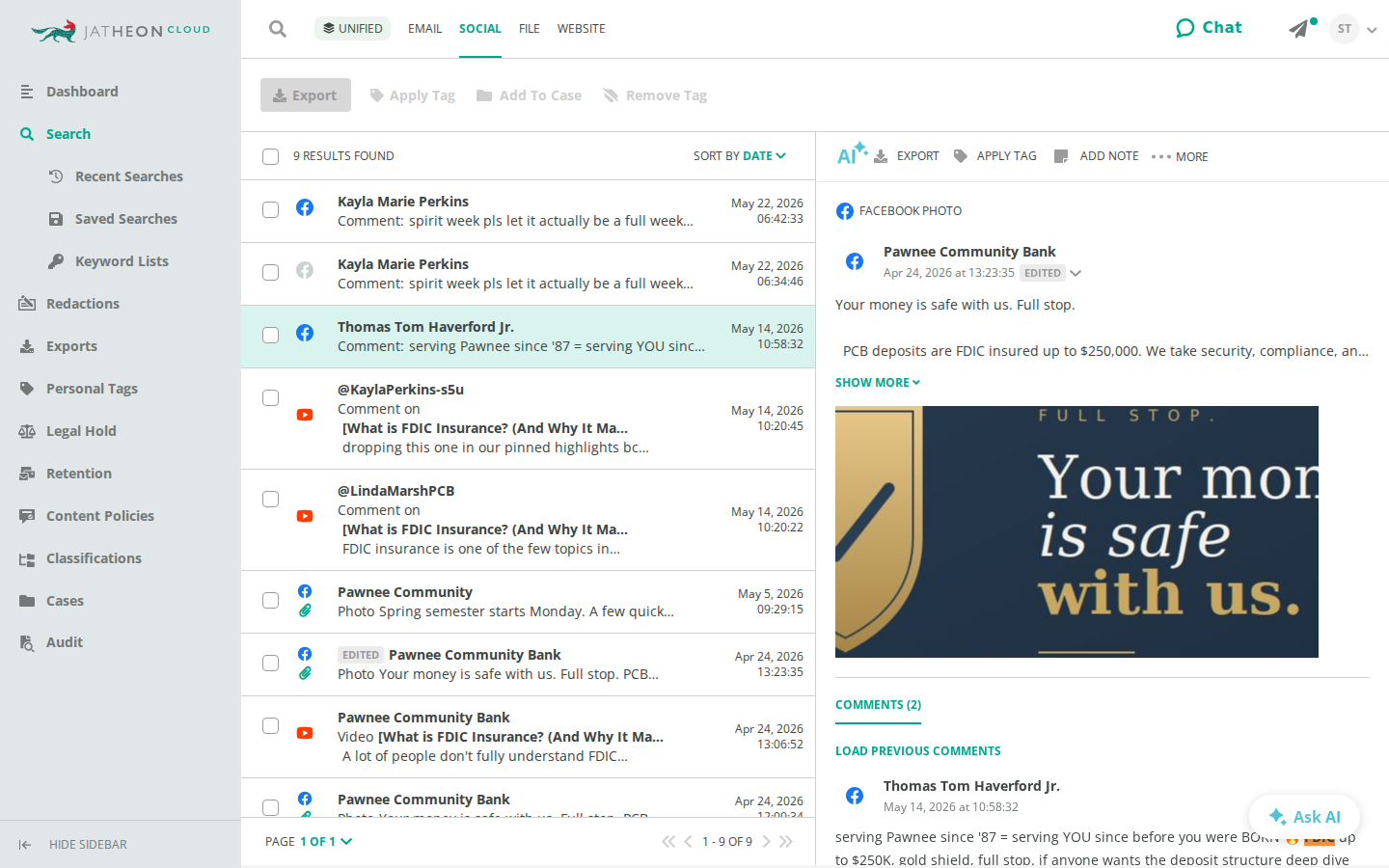Viewport: 1389px width, 868px height.
Task: Open Classifications in sidebar
Action: [x=94, y=558]
